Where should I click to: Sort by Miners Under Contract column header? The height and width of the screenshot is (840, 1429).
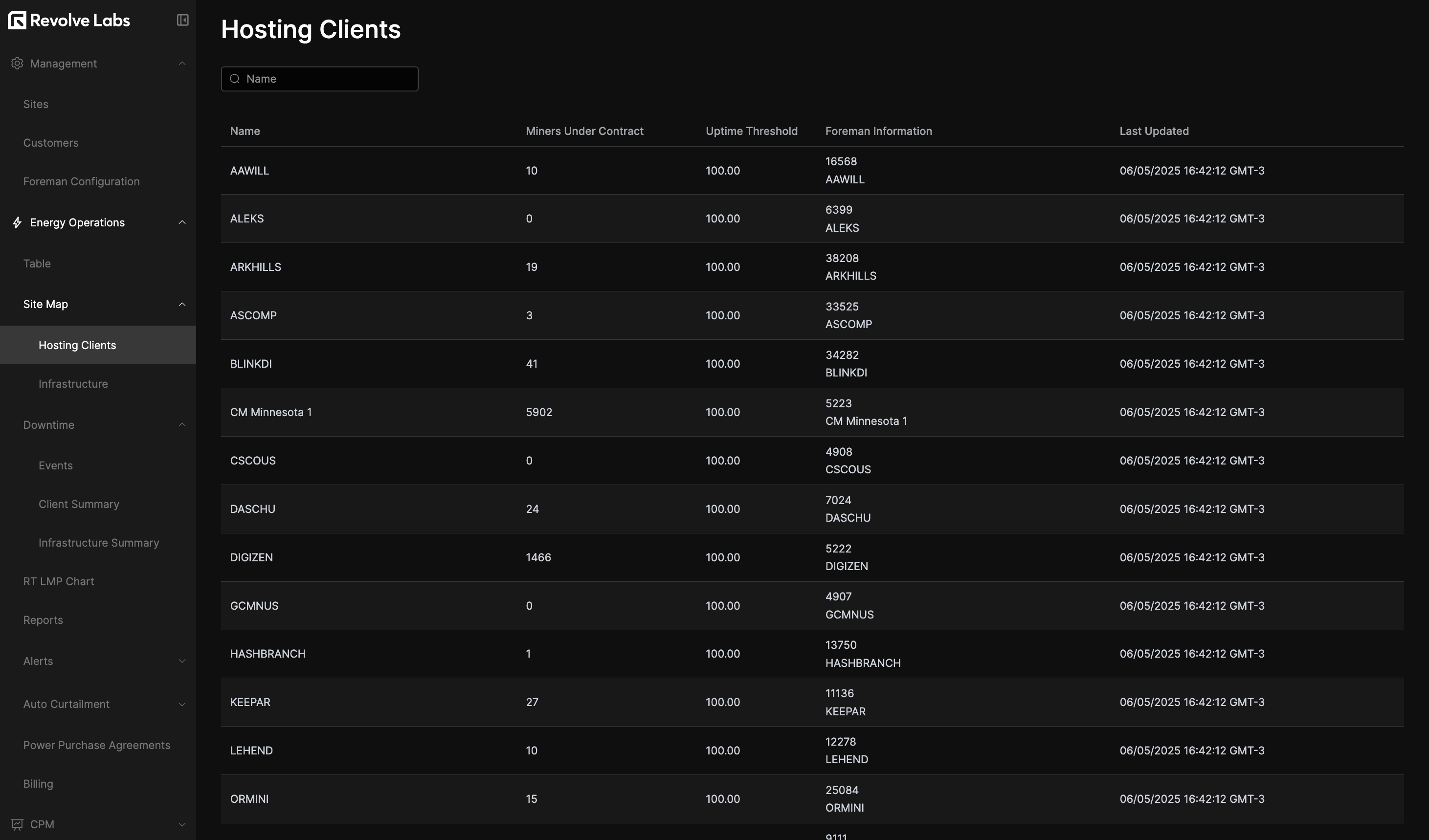[x=584, y=131]
